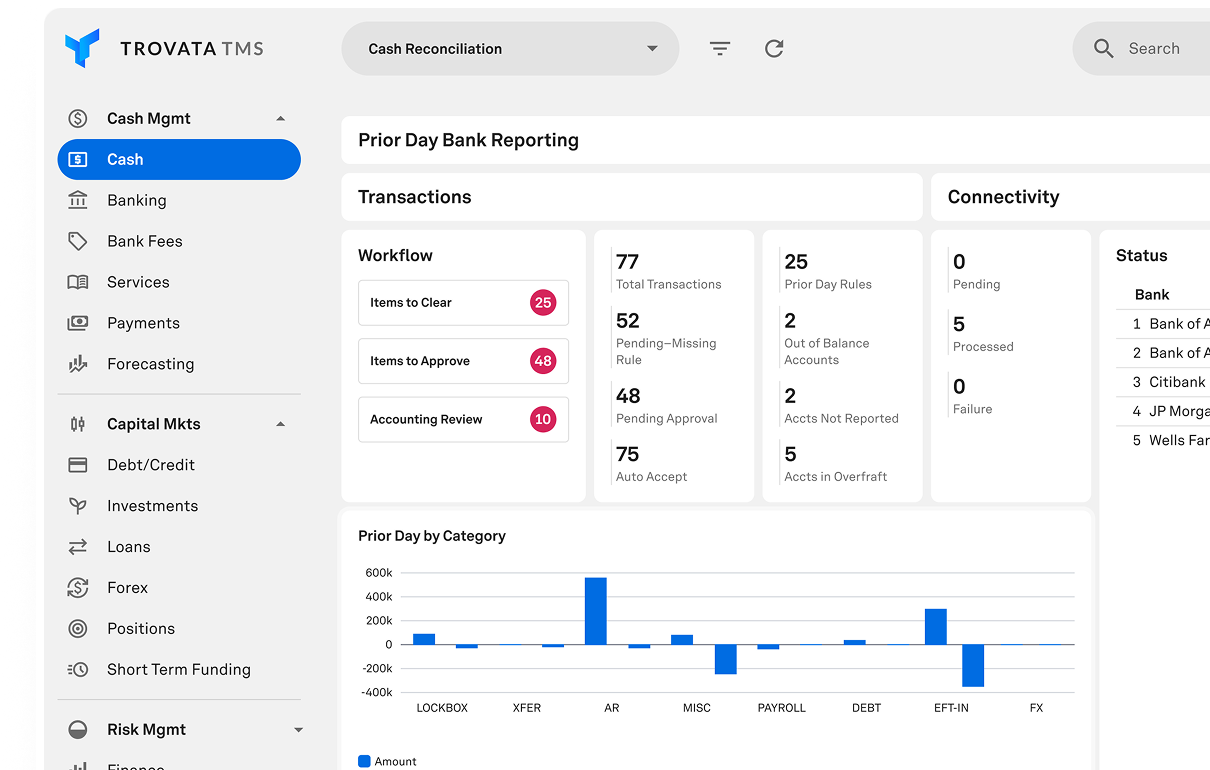Click the Positions target icon
Screen dimensions: 1210x770
click(77, 629)
